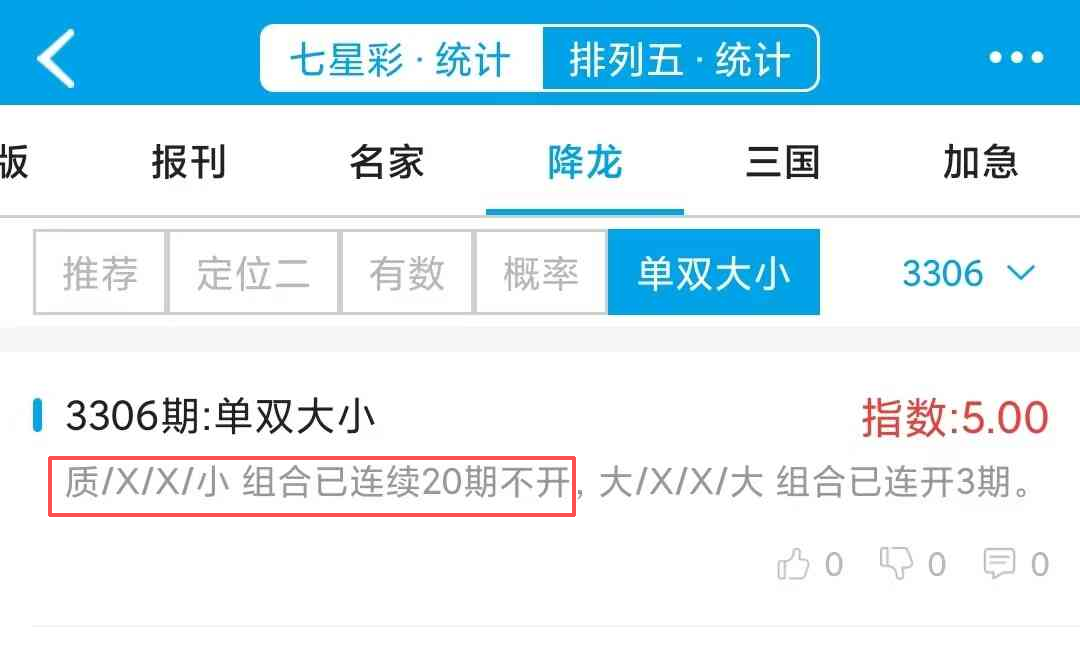Select the 单双大小 filter button

pyautogui.click(x=714, y=272)
